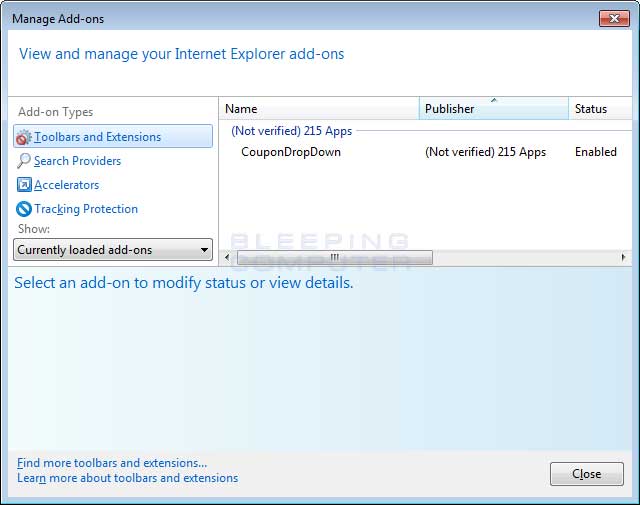This screenshot has height=505, width=640.
Task: Select Toolbars and Extensions add-on type
Action: tap(113, 136)
